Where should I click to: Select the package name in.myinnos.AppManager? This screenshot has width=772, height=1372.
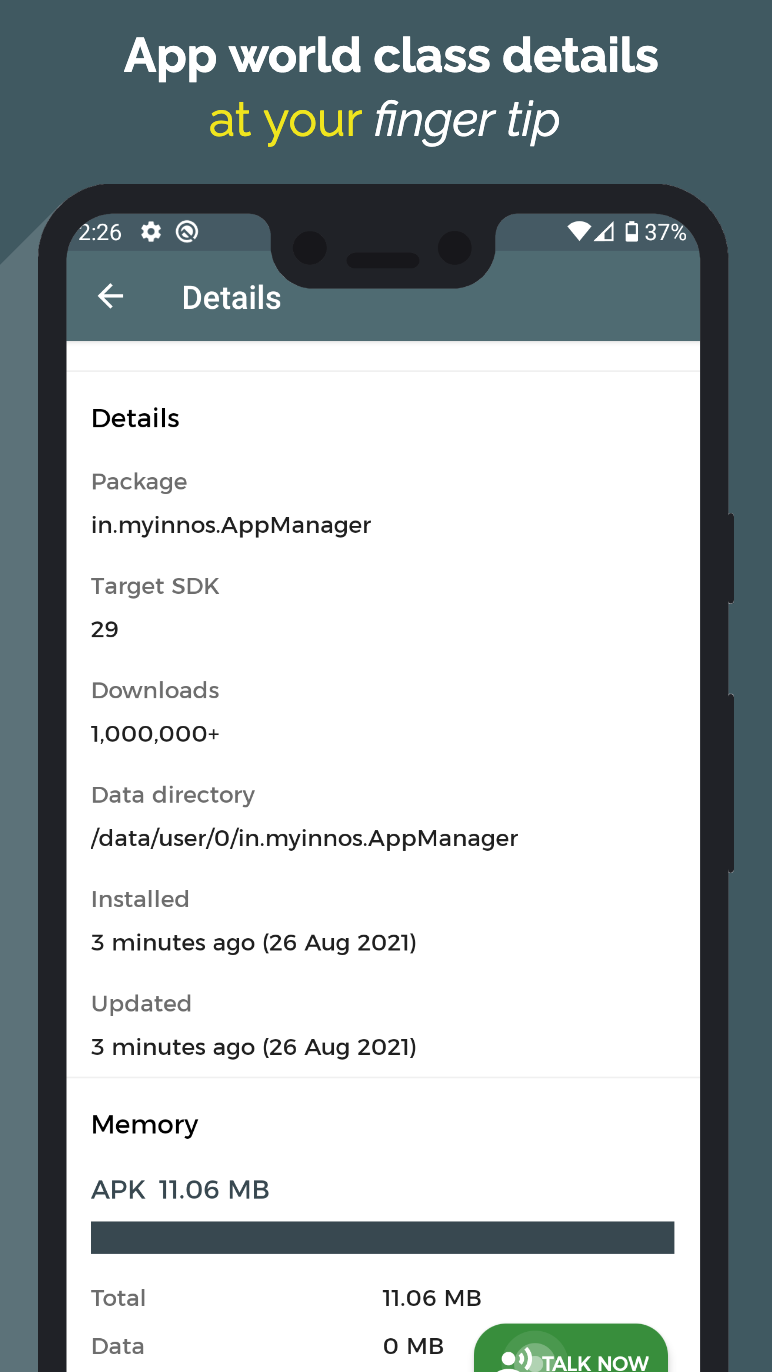click(231, 525)
